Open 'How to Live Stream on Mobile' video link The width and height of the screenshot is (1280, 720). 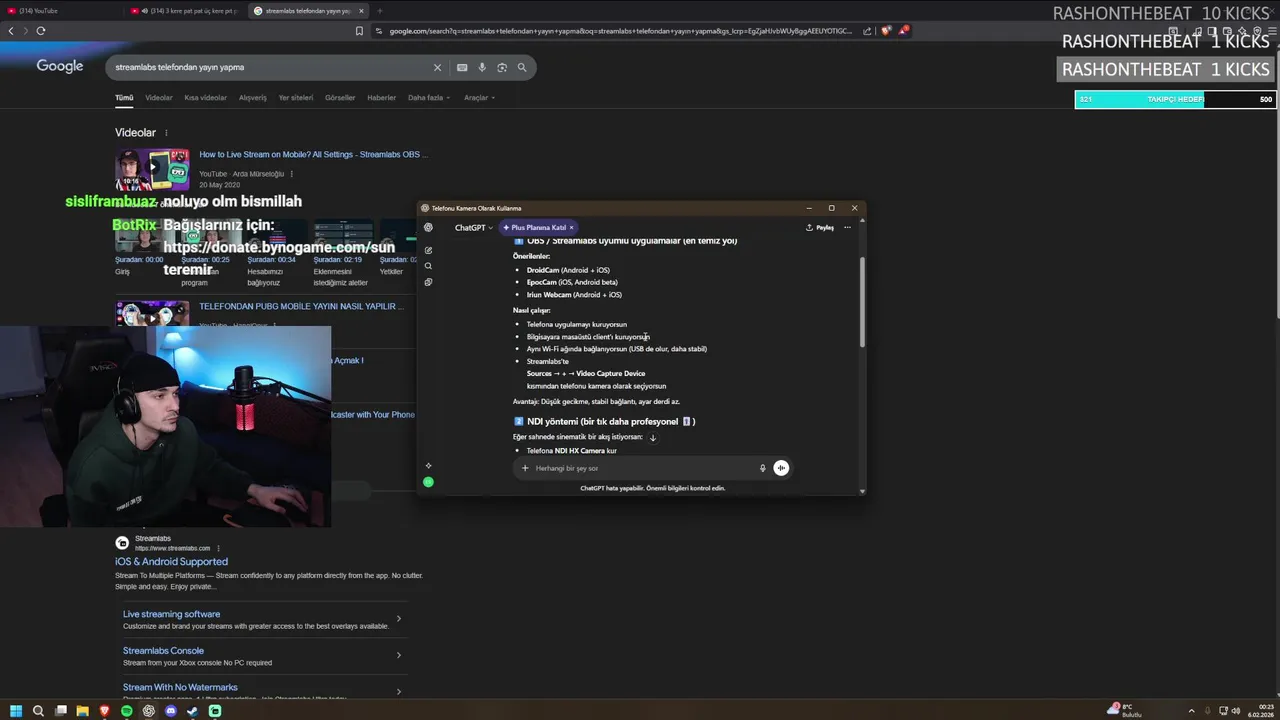click(x=313, y=155)
